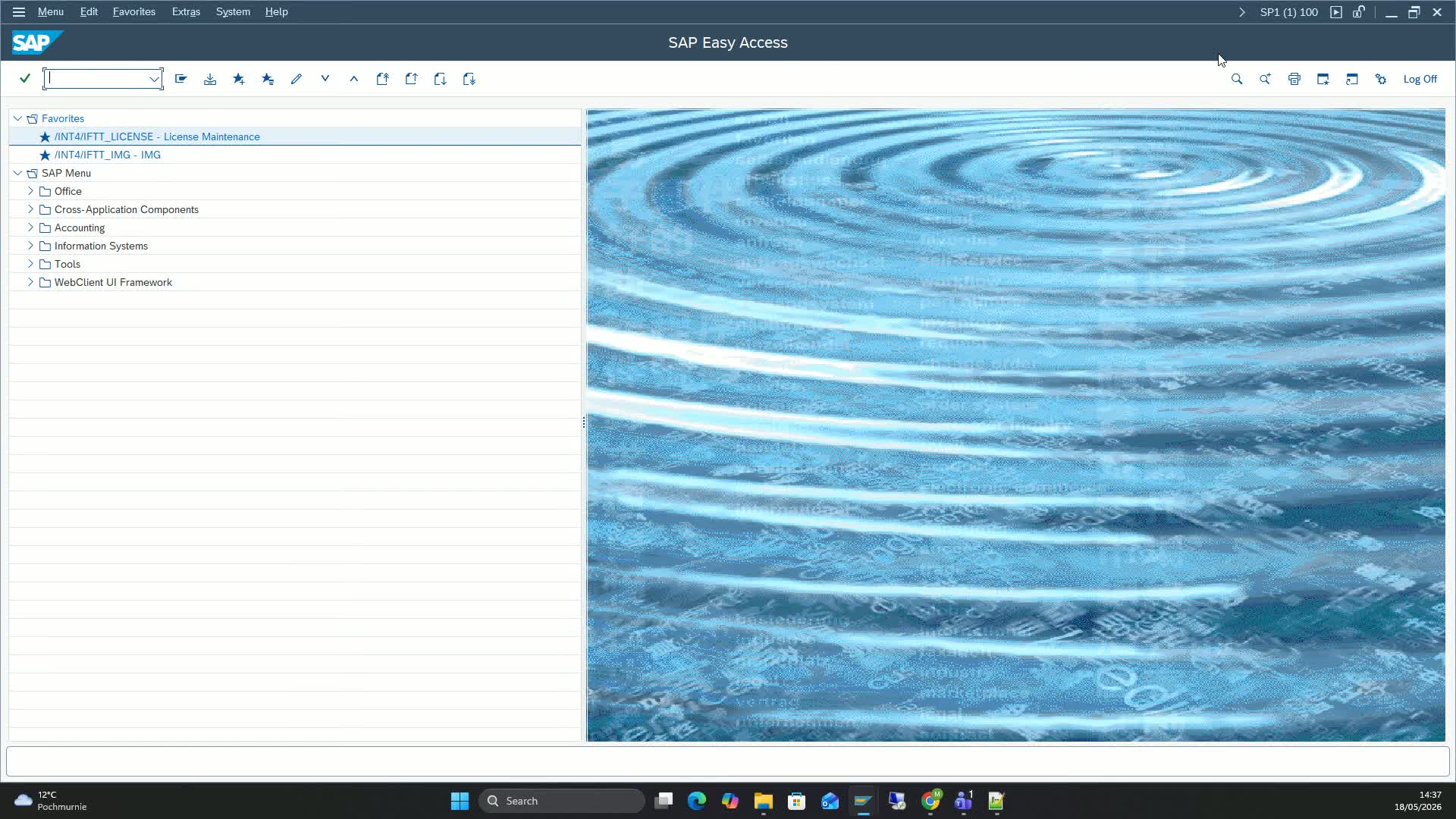Click the document single-down-arrow toolbar icon
The image size is (1456, 819).
(x=441, y=79)
